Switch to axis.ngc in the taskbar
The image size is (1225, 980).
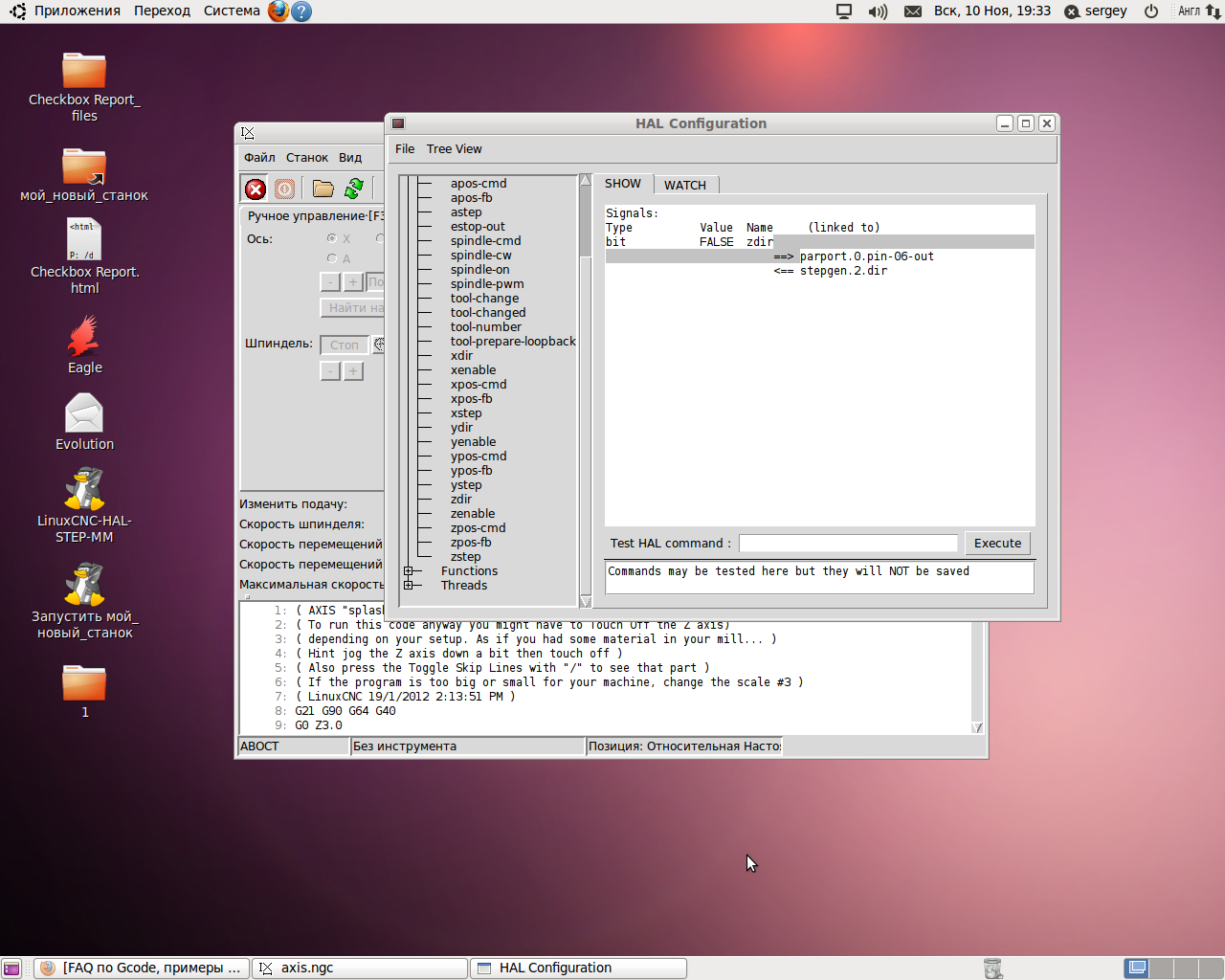pos(360,969)
